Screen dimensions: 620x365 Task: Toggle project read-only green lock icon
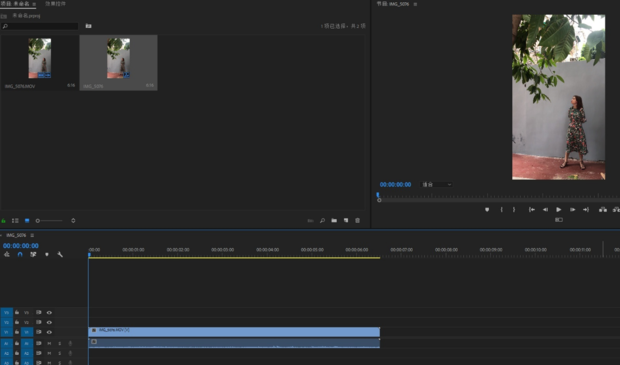tap(4, 221)
